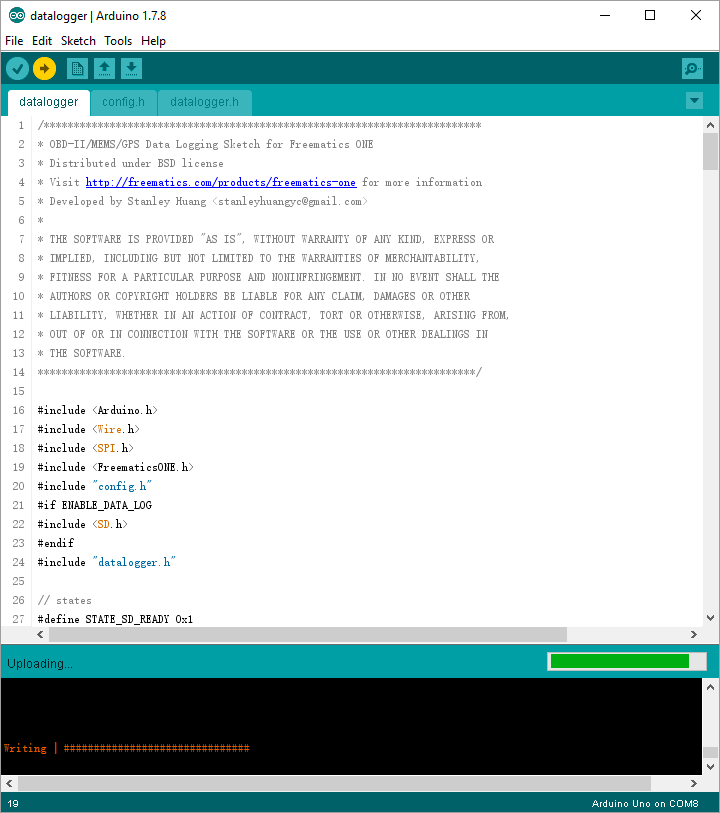Click the editor scroll right arrow

point(694,634)
